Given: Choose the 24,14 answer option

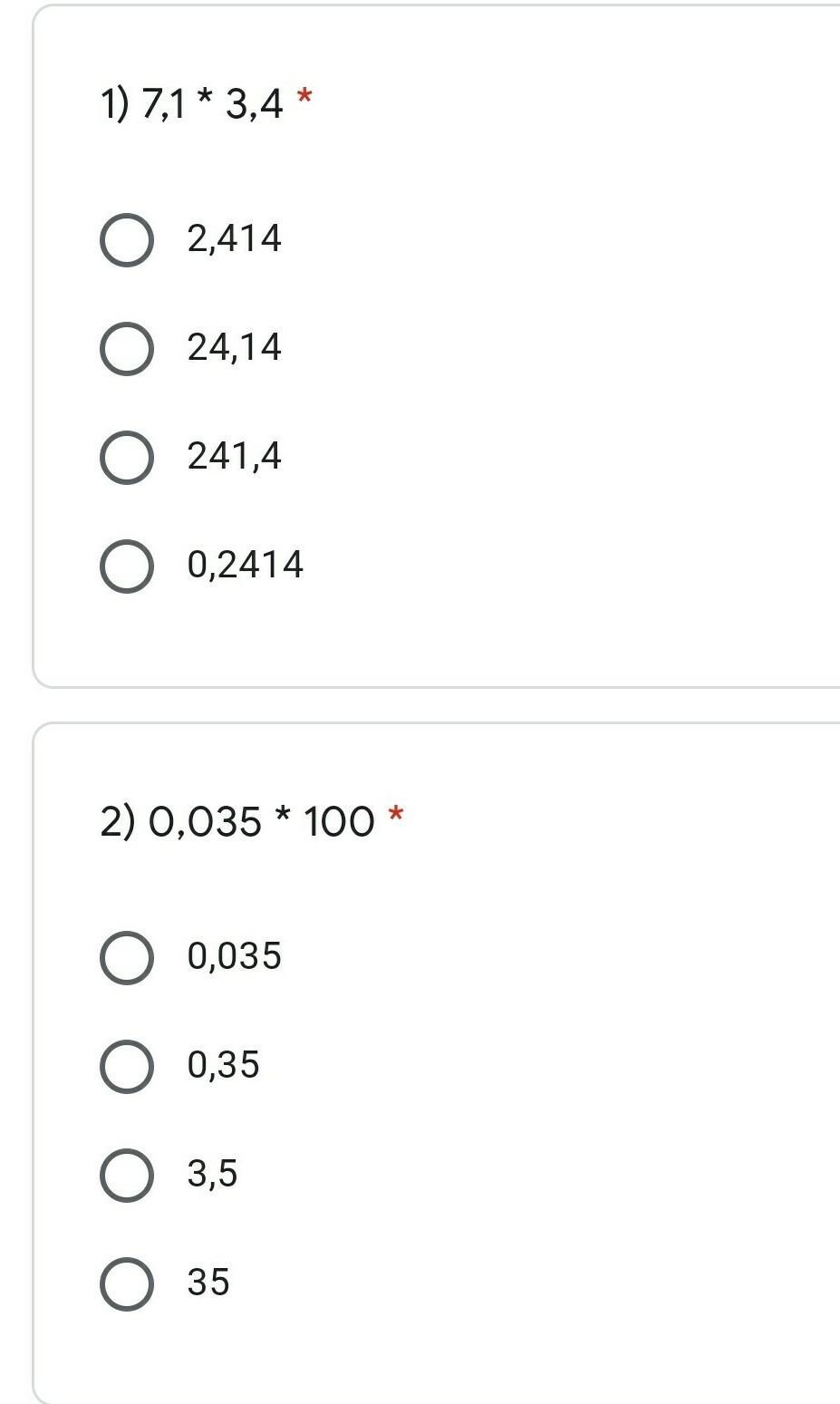Looking at the screenshot, I should pos(126,349).
